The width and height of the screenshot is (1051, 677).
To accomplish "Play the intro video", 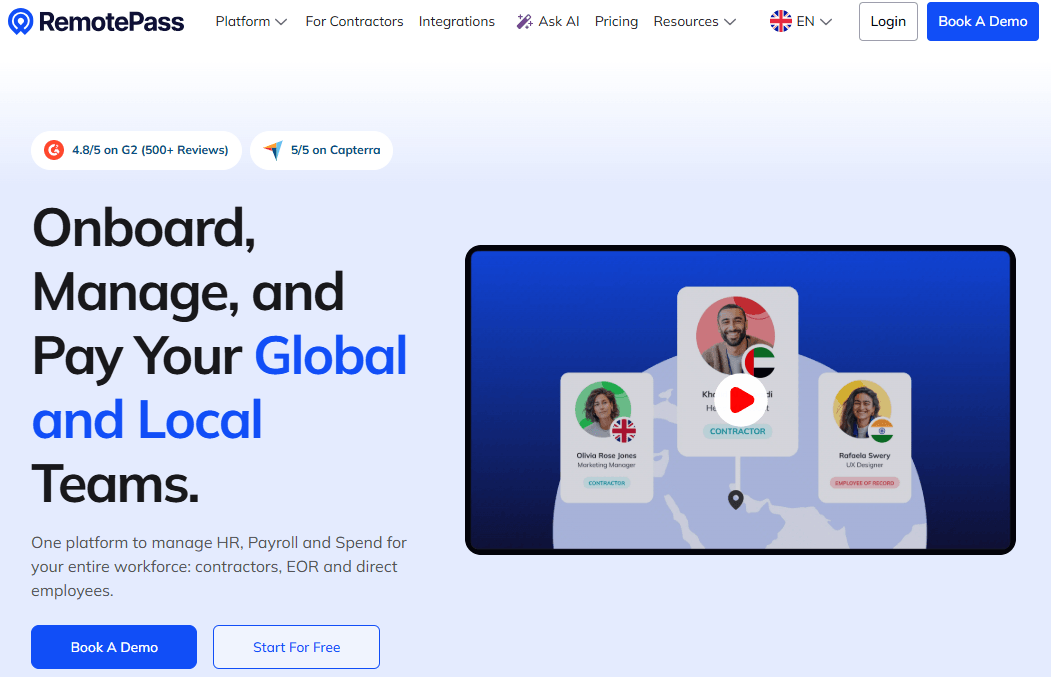I will 741,400.
